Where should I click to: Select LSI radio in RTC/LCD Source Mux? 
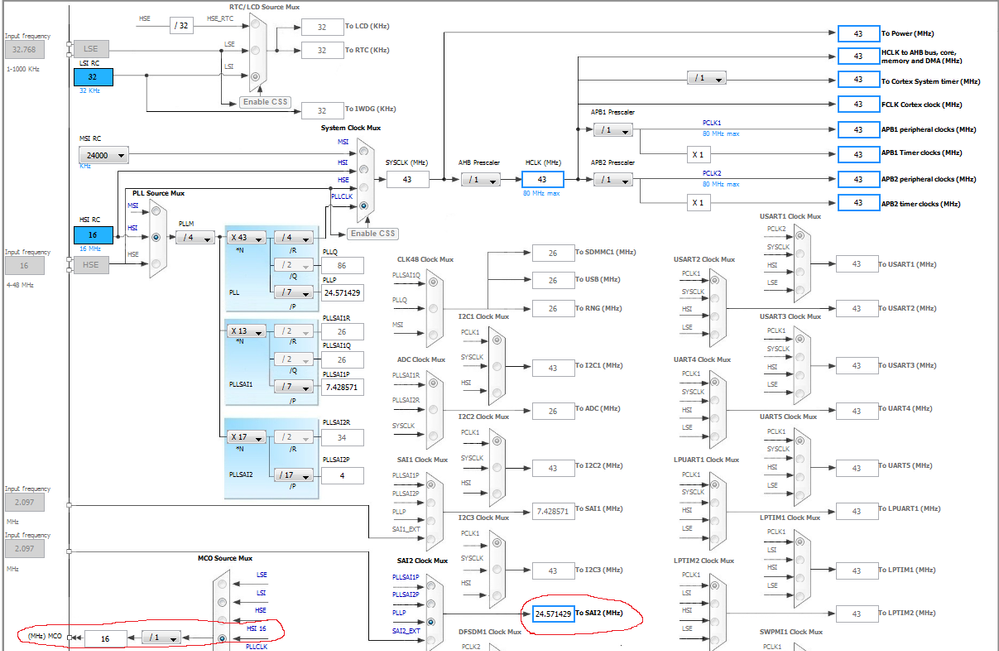pos(255,76)
